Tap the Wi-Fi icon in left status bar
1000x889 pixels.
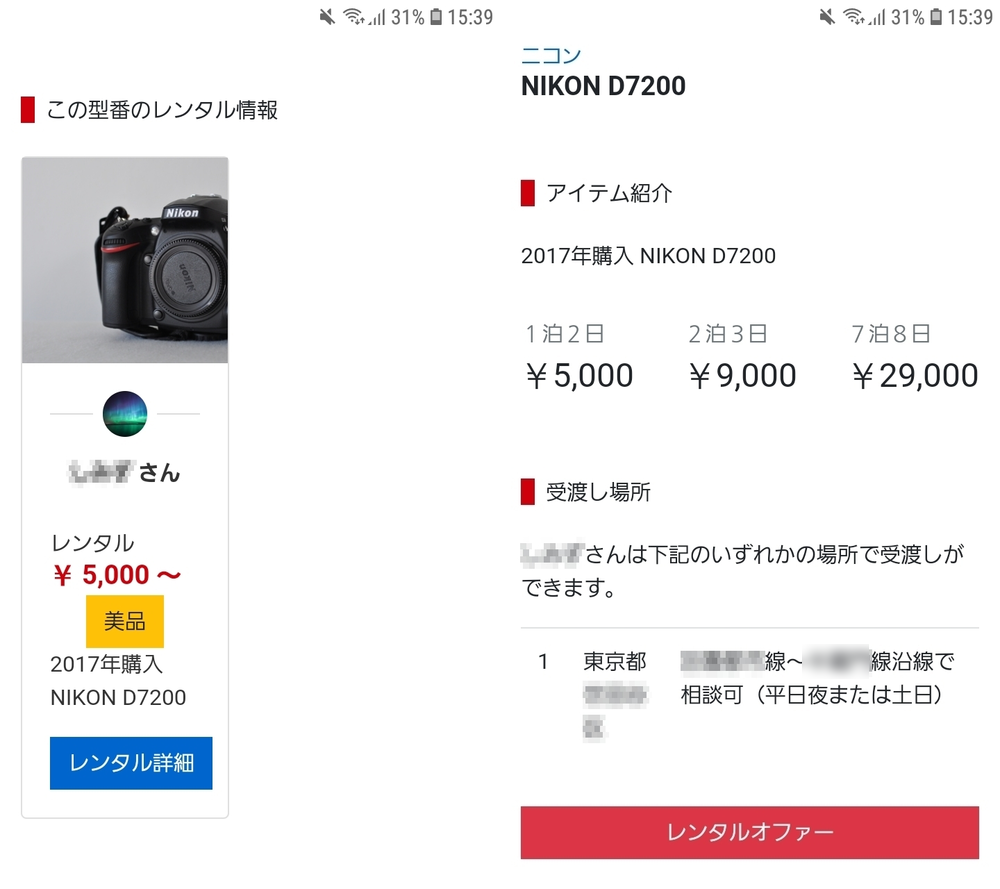pos(352,17)
